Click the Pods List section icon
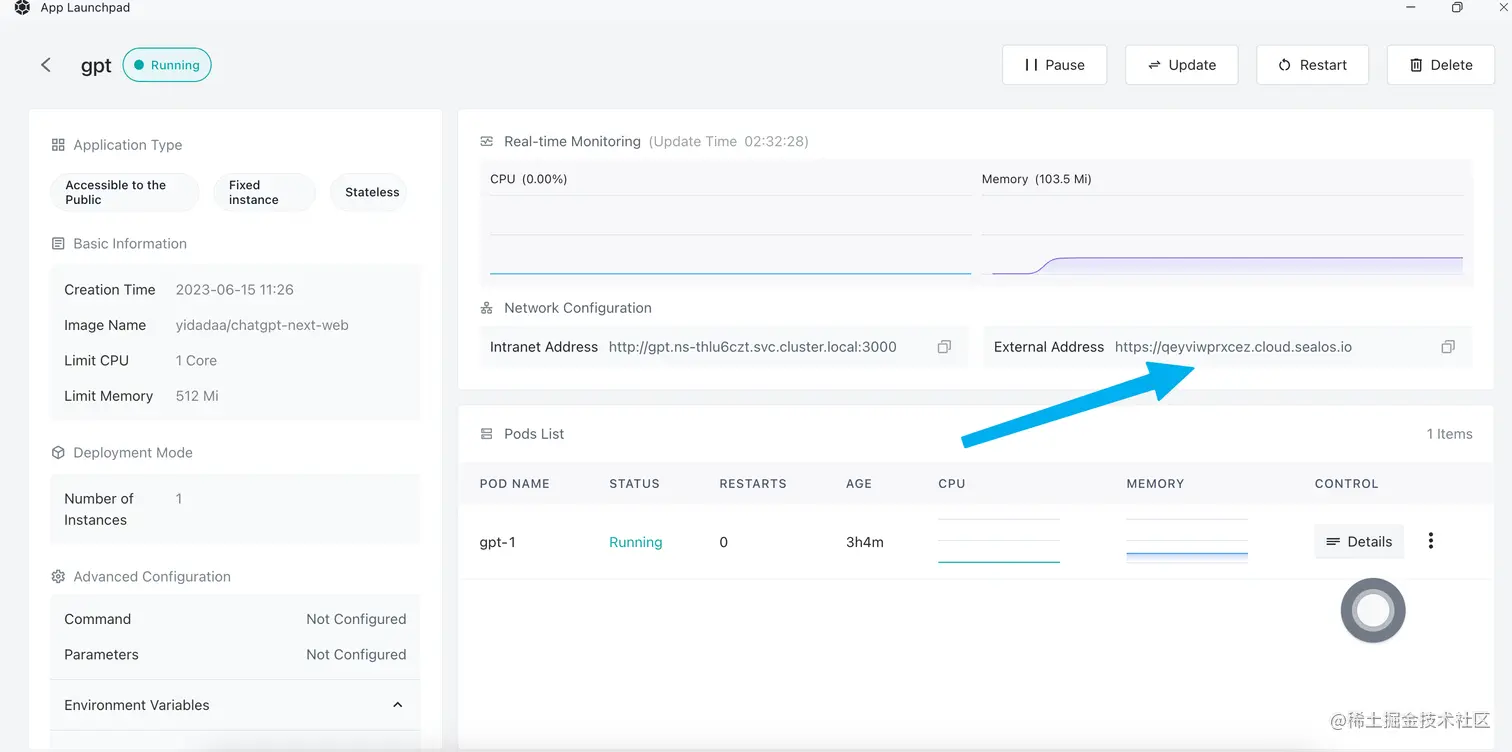Viewport: 1512px width, 752px height. click(x=487, y=434)
